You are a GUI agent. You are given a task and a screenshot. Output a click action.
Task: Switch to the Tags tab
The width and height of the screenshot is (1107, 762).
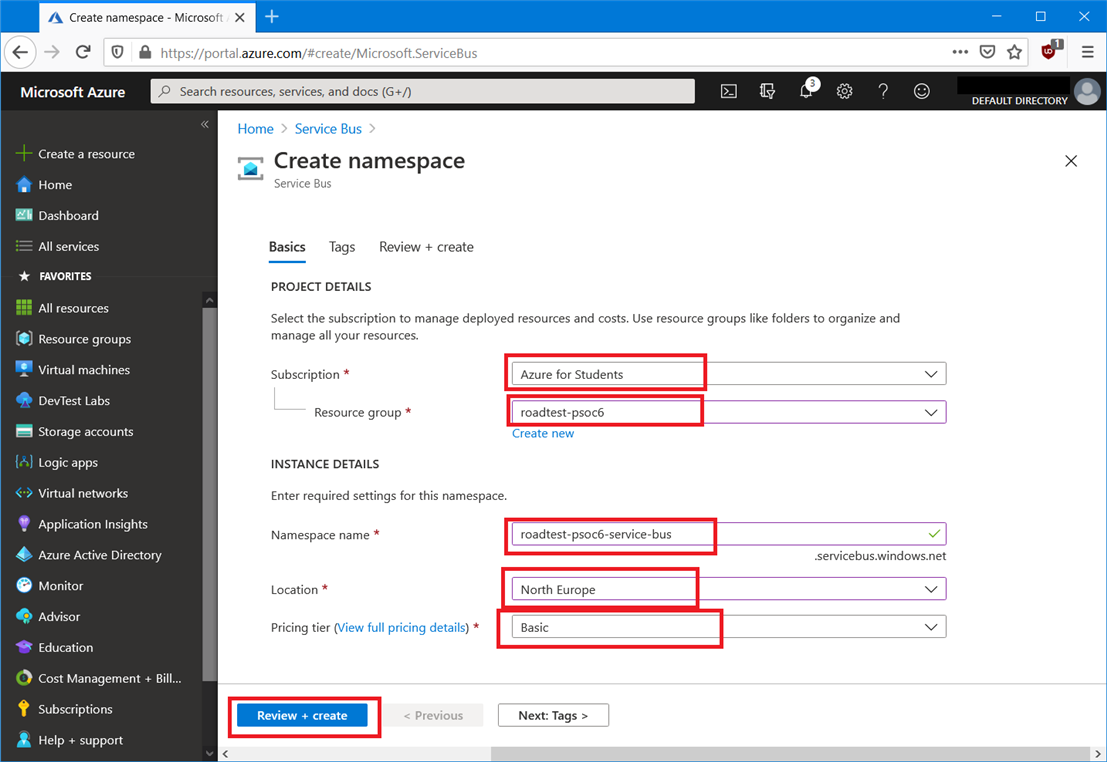(342, 247)
